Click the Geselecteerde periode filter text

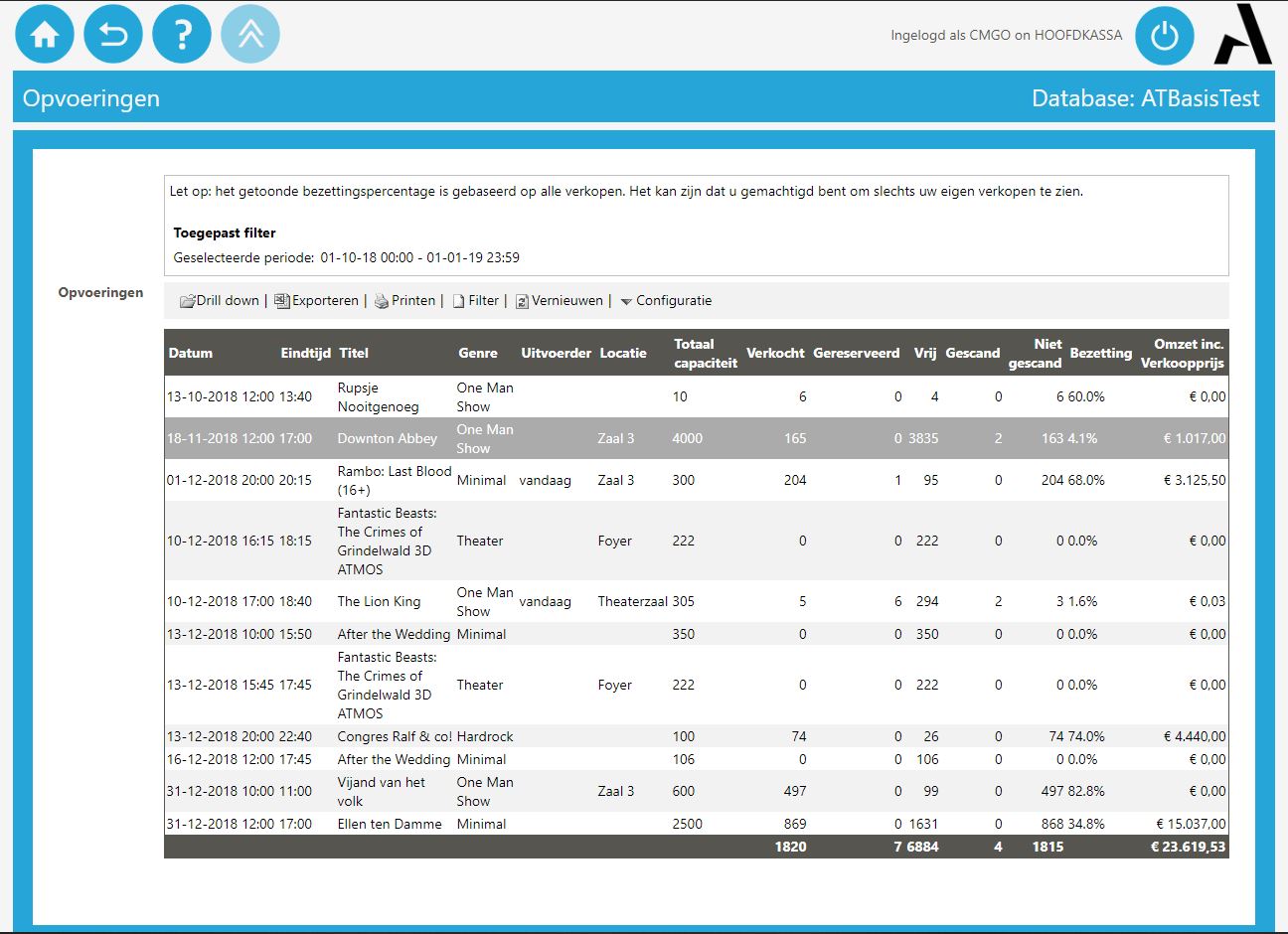point(347,257)
